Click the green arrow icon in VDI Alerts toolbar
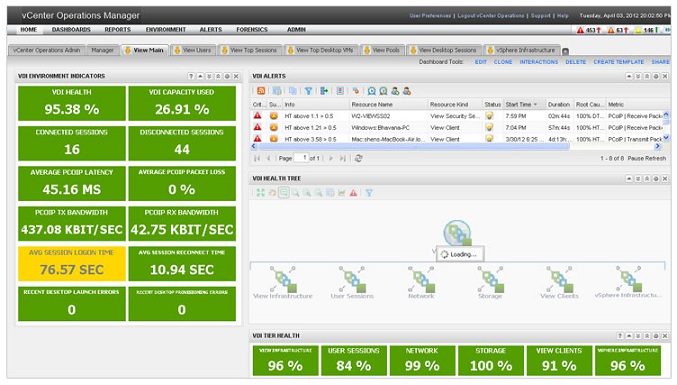This screenshot has height=385, width=677. click(x=324, y=91)
